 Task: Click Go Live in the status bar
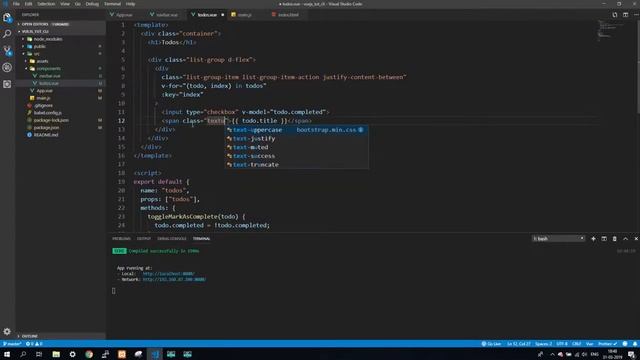491,344
